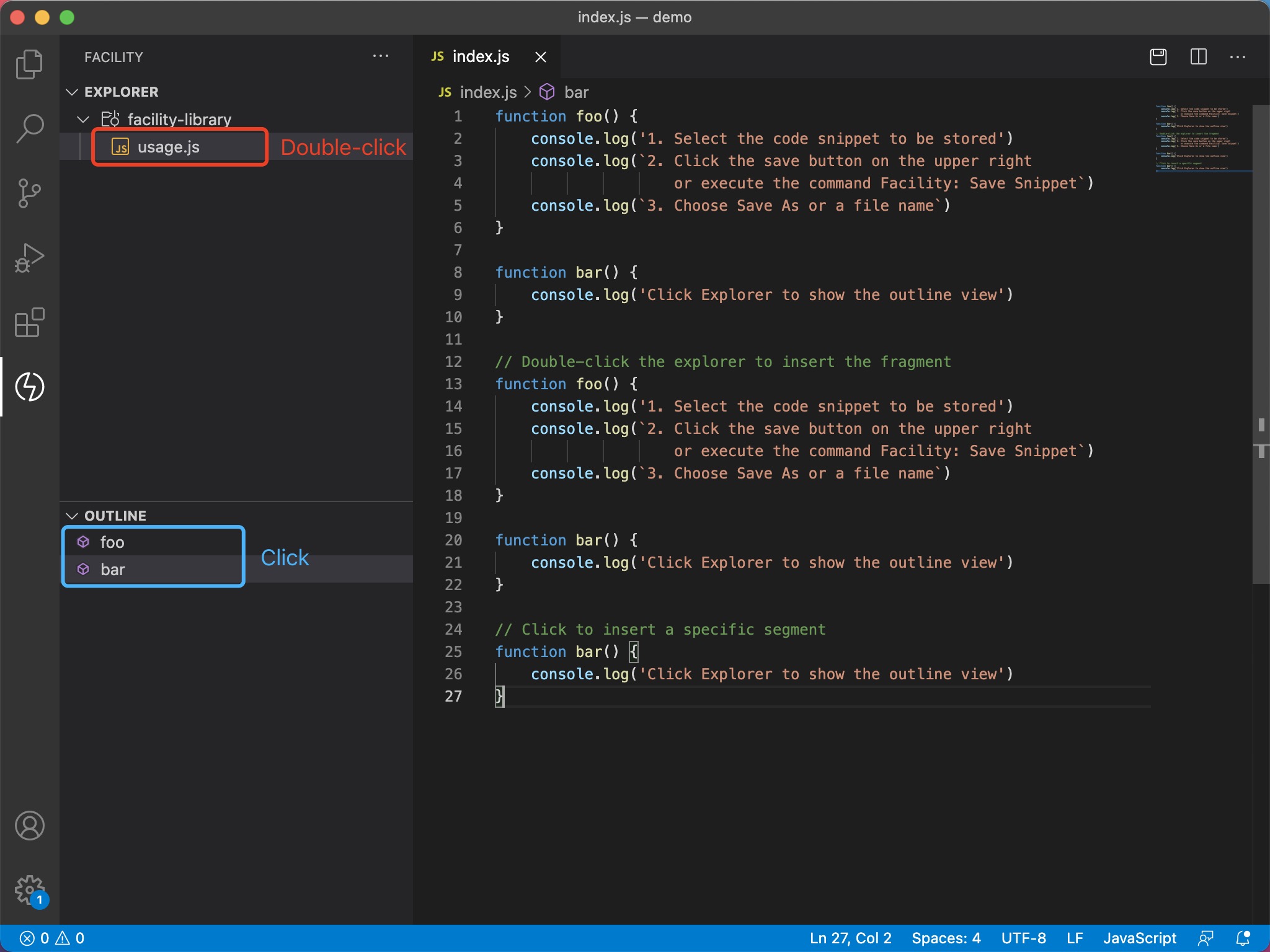Open the Search view in activity bar
1270x952 pixels.
coord(29,129)
